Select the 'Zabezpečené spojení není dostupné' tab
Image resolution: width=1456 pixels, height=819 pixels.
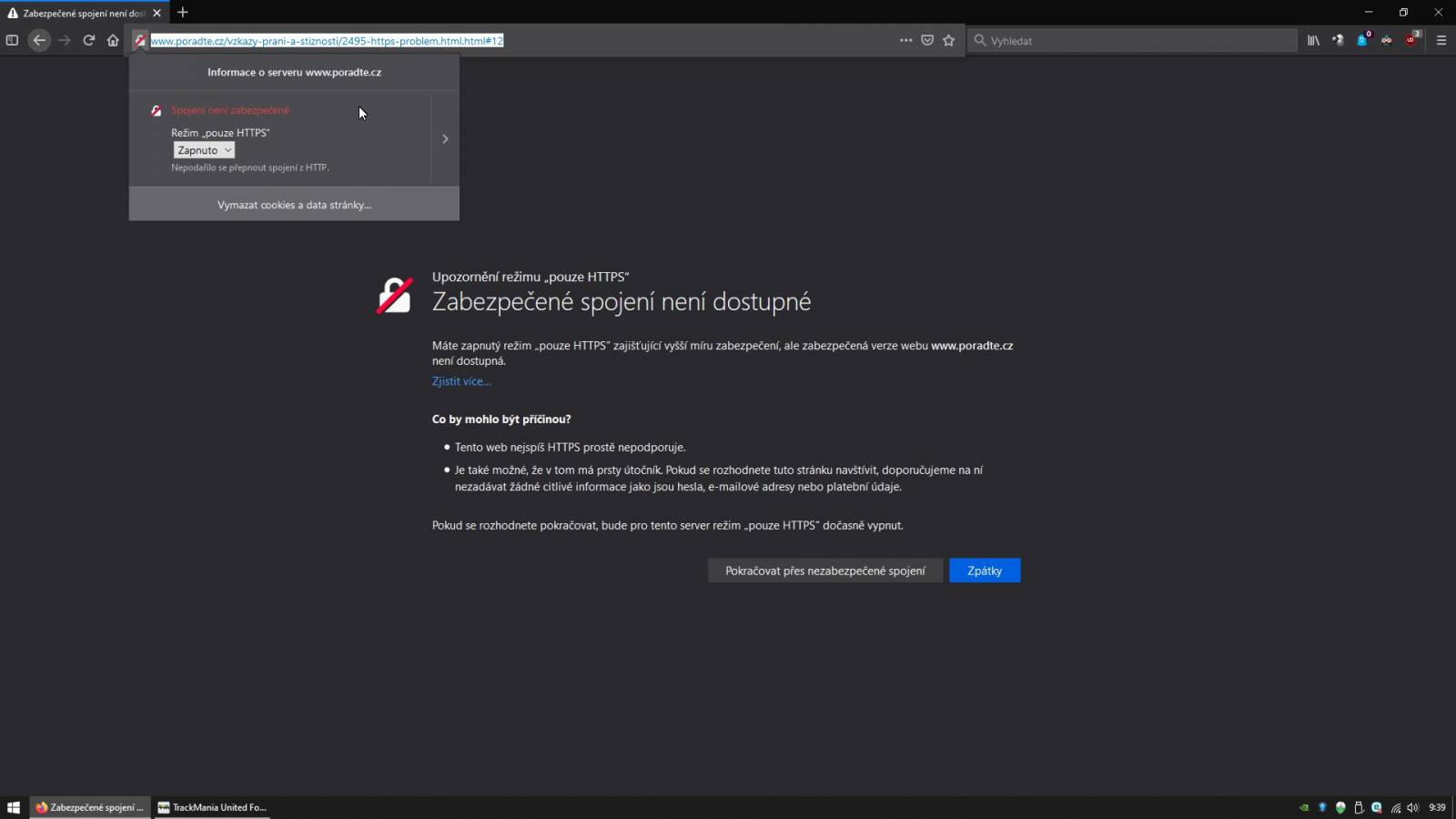83,13
